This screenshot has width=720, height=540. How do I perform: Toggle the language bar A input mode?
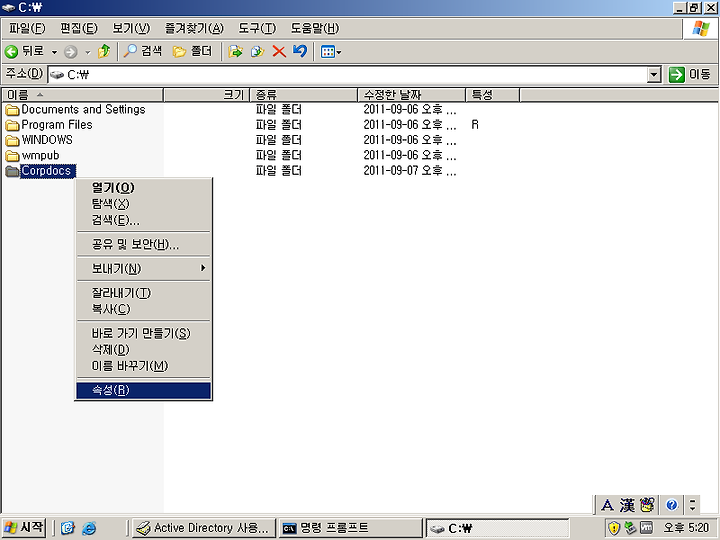click(607, 505)
